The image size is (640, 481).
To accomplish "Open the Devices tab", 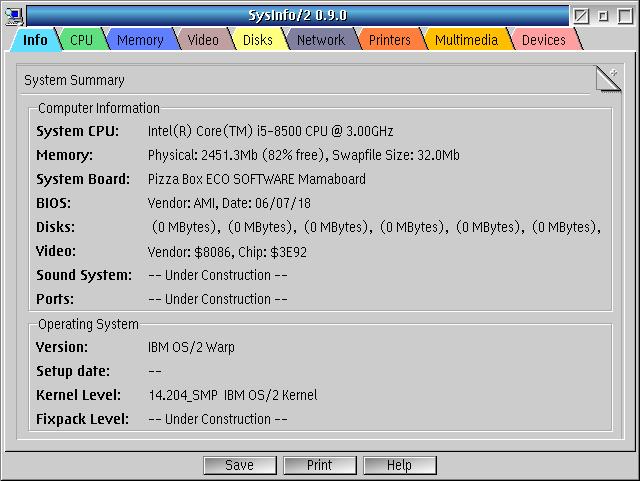I will click(x=544, y=40).
